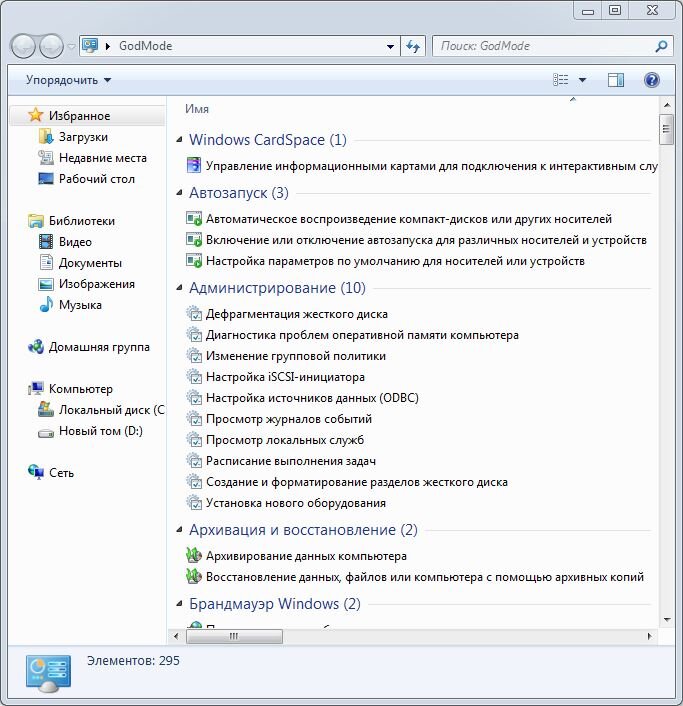The image size is (683, 706).
Task: Click icon of Создание и форматирование разделов
Action: tap(194, 482)
